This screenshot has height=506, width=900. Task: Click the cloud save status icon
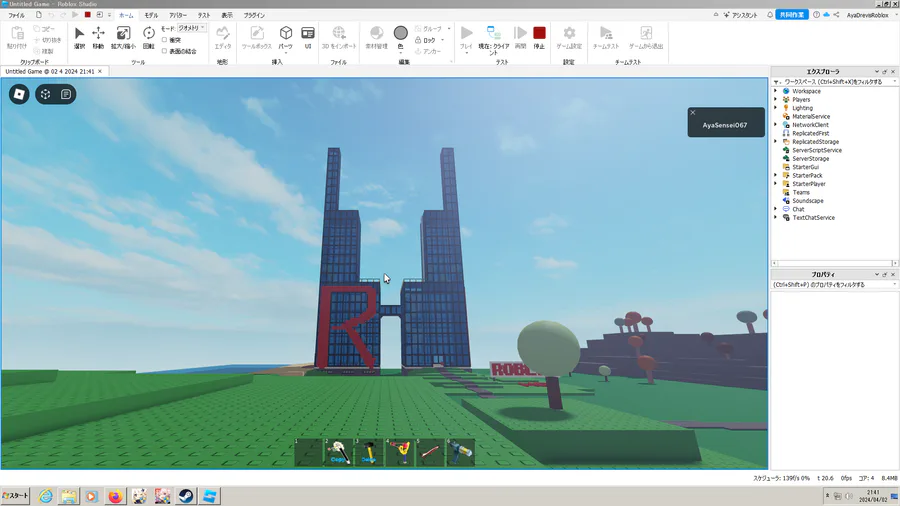tap(826, 15)
